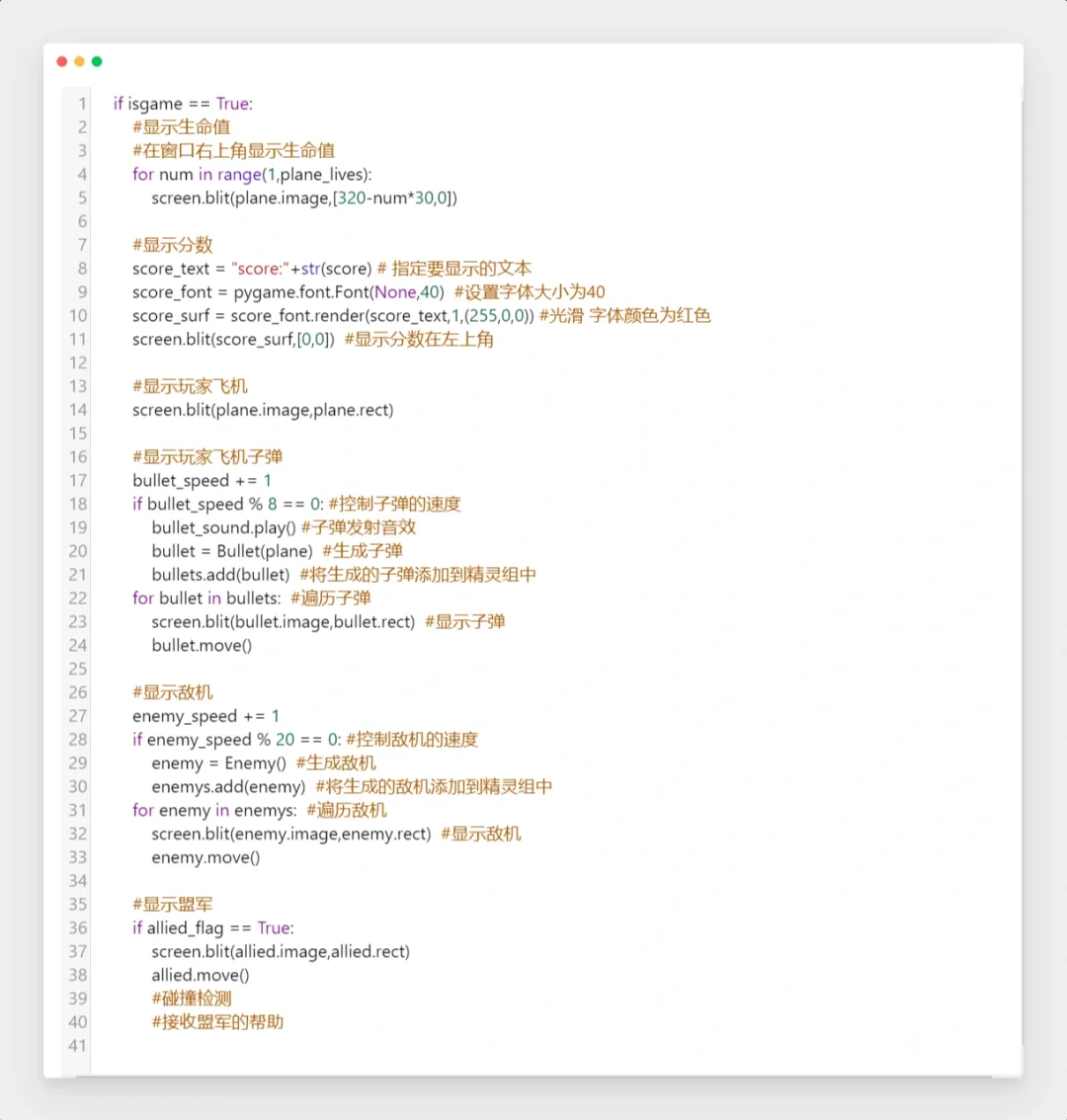
Task: Click 'allied.move()' line
Action: [x=201, y=976]
